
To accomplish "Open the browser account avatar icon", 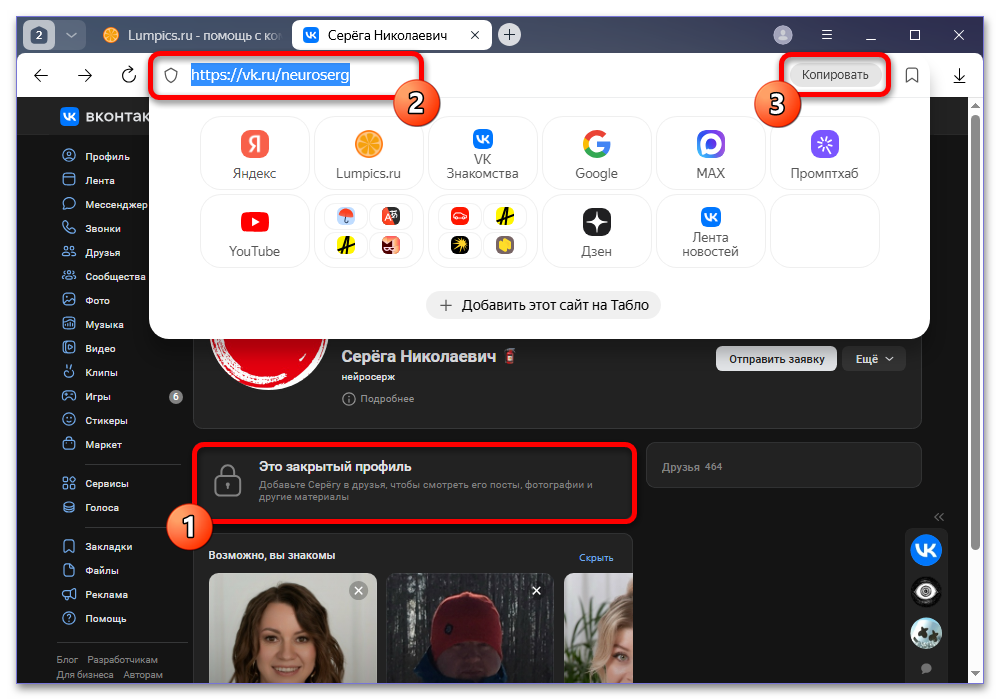I will coord(783,35).
